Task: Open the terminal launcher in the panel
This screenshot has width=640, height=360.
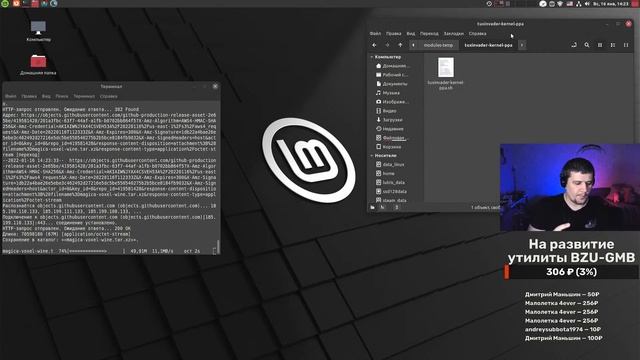Action: (26, 3)
